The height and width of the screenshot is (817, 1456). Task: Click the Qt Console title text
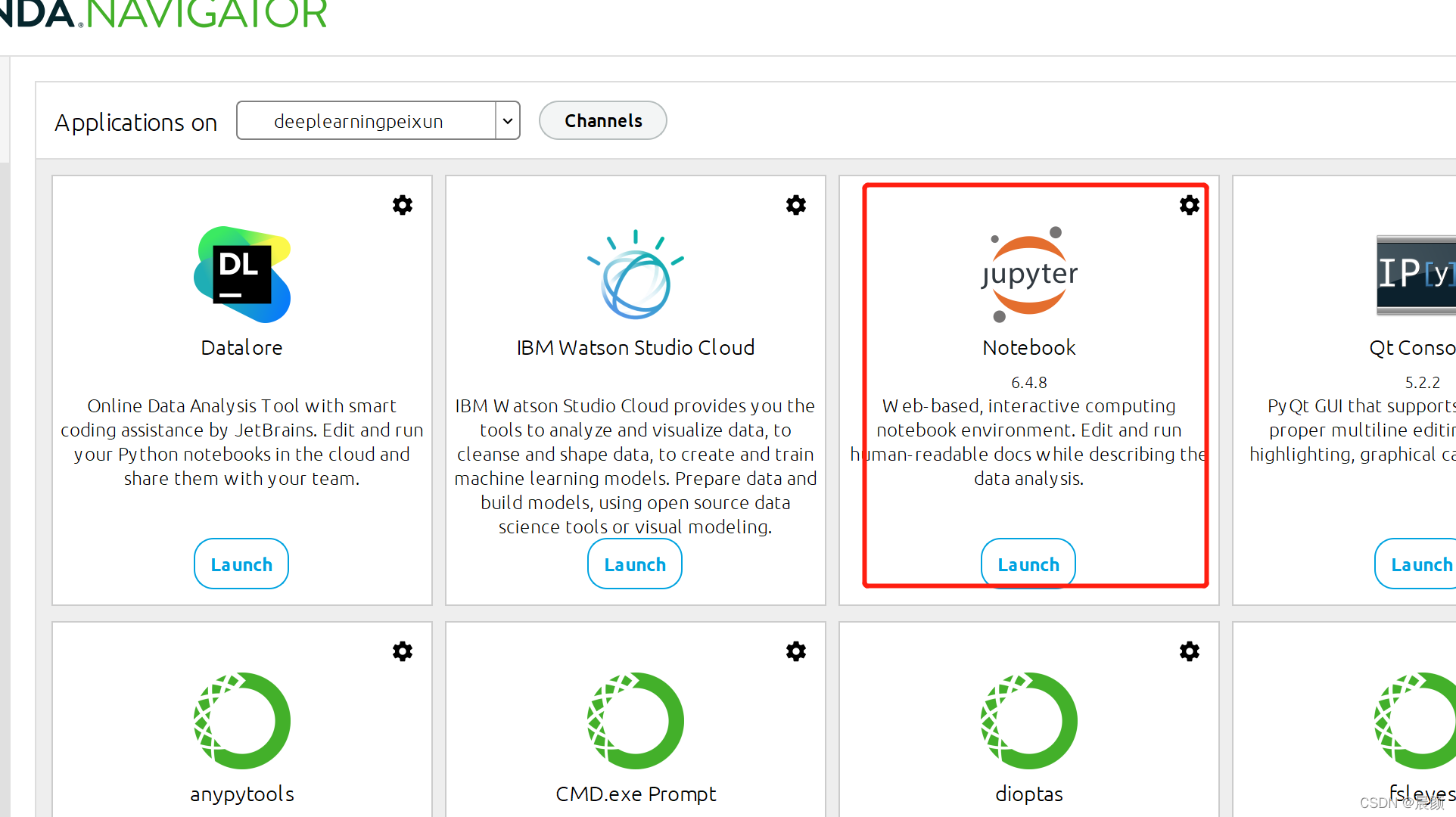click(1412, 348)
